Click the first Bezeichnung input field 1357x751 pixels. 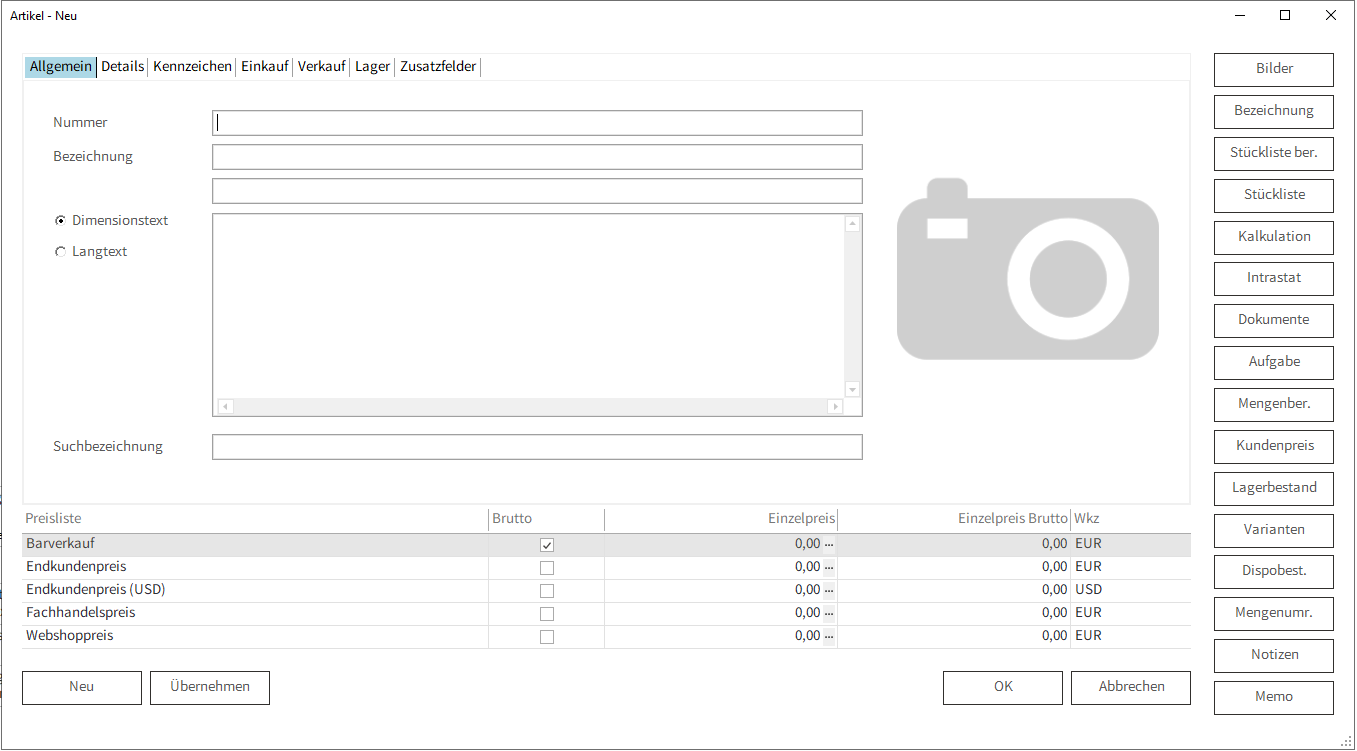pyautogui.click(x=537, y=157)
